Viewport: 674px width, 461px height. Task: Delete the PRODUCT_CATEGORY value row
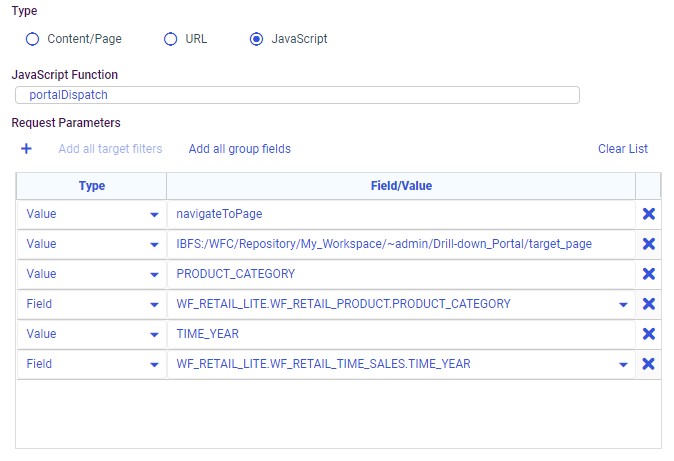click(x=649, y=274)
